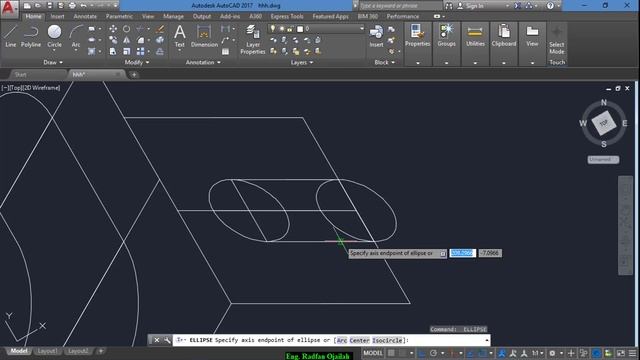The height and width of the screenshot is (360, 640).
Task: Toggle annotation visibility icon in status bar
Action: pyautogui.click(x=502, y=353)
